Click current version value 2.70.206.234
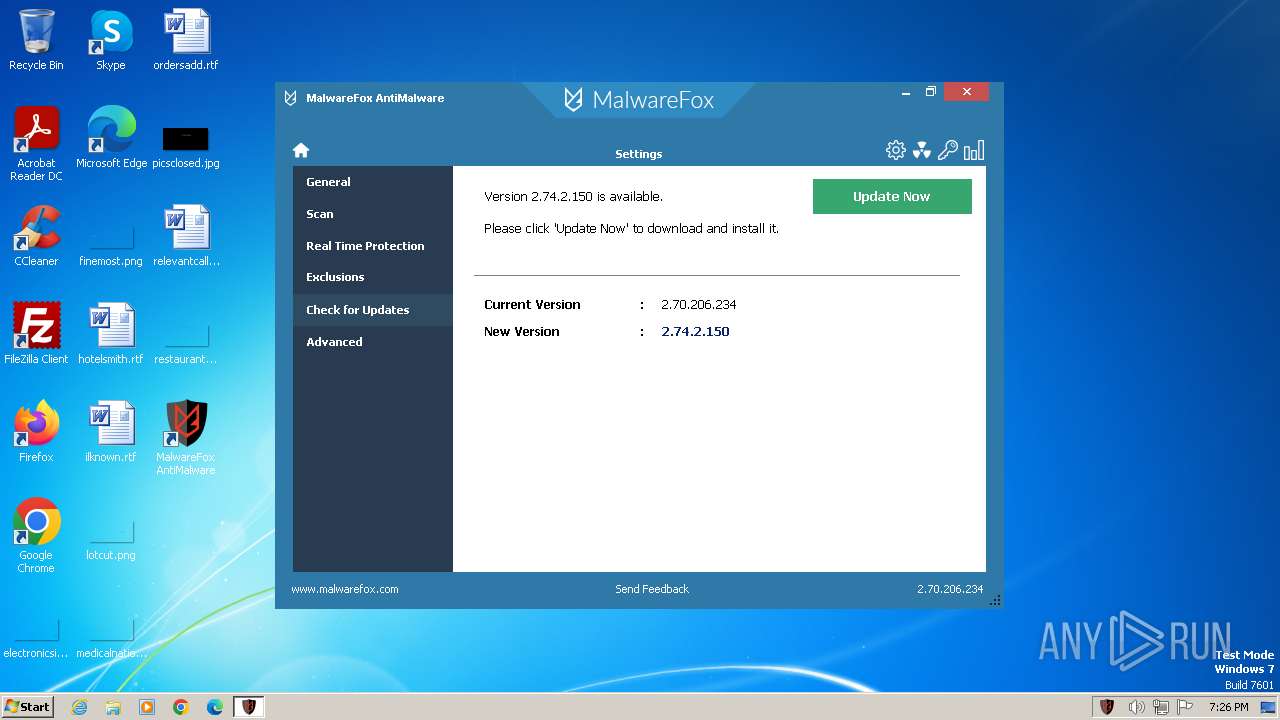The image size is (1280, 720). [x=699, y=304]
